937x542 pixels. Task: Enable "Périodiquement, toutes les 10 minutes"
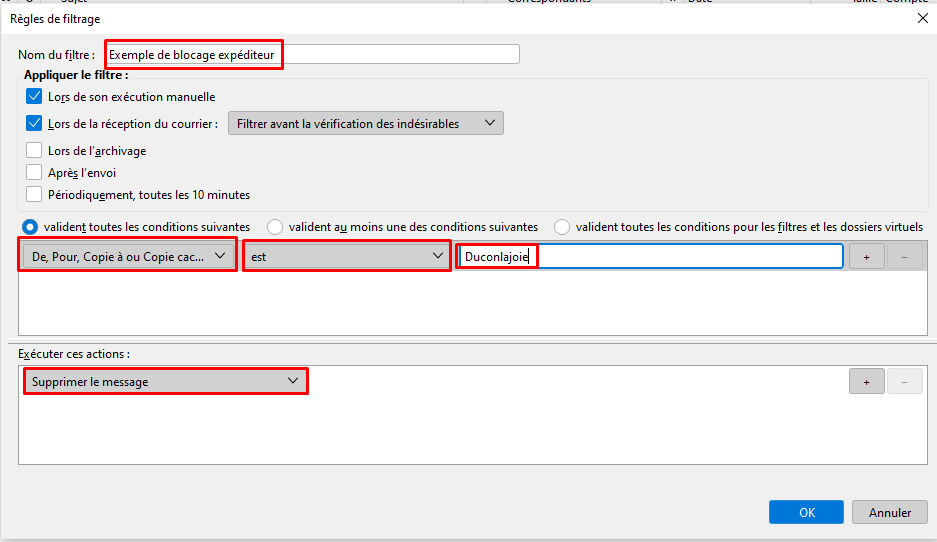tap(34, 195)
